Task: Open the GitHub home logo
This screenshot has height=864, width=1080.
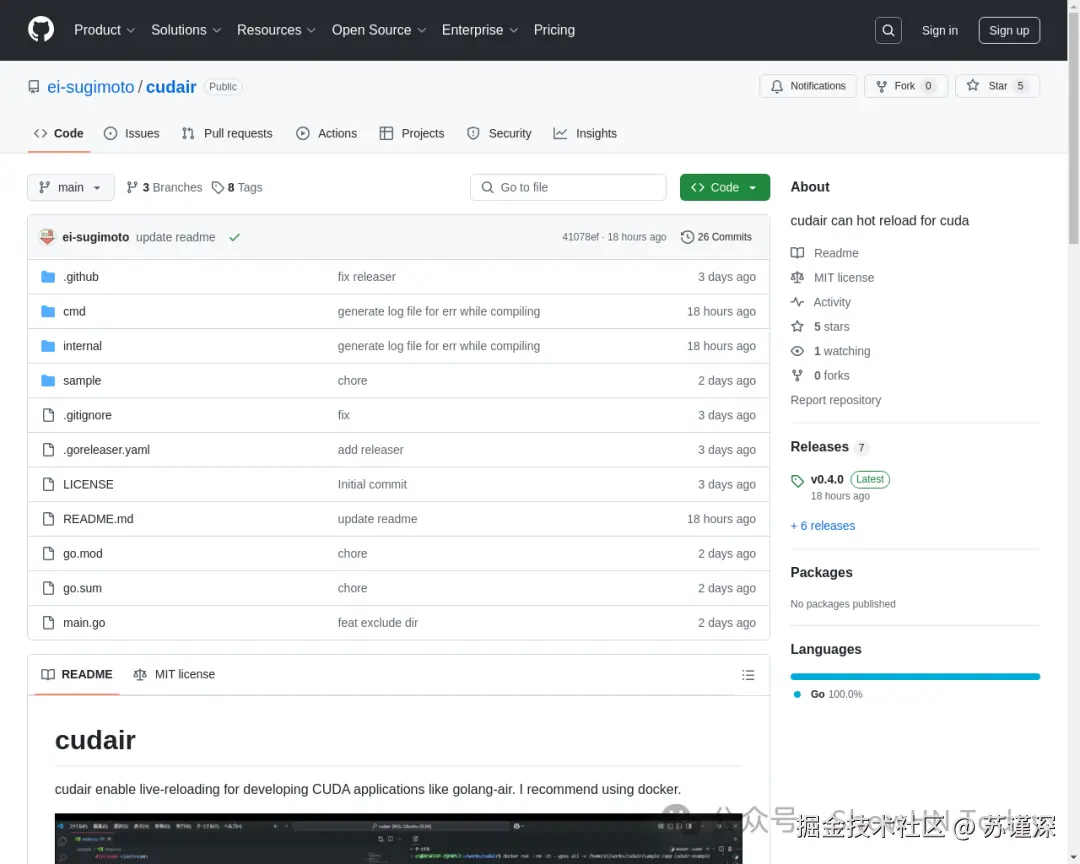Action: click(41, 30)
